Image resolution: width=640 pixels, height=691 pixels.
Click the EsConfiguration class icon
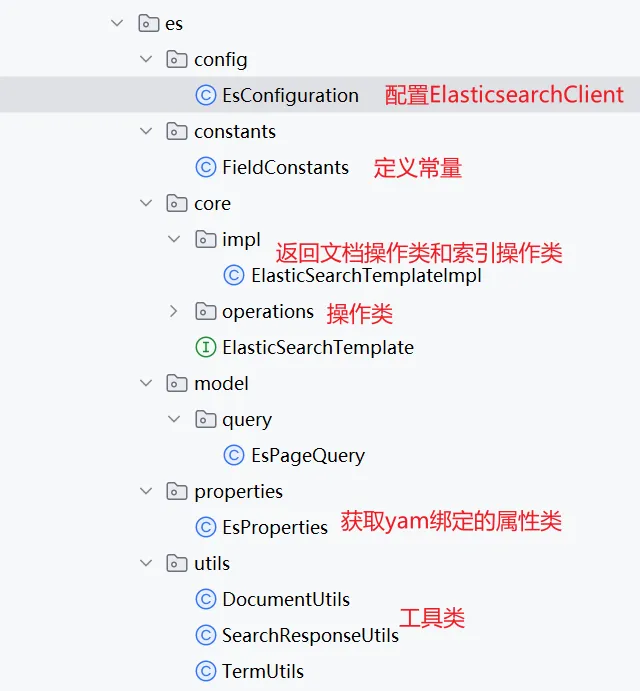point(205,95)
